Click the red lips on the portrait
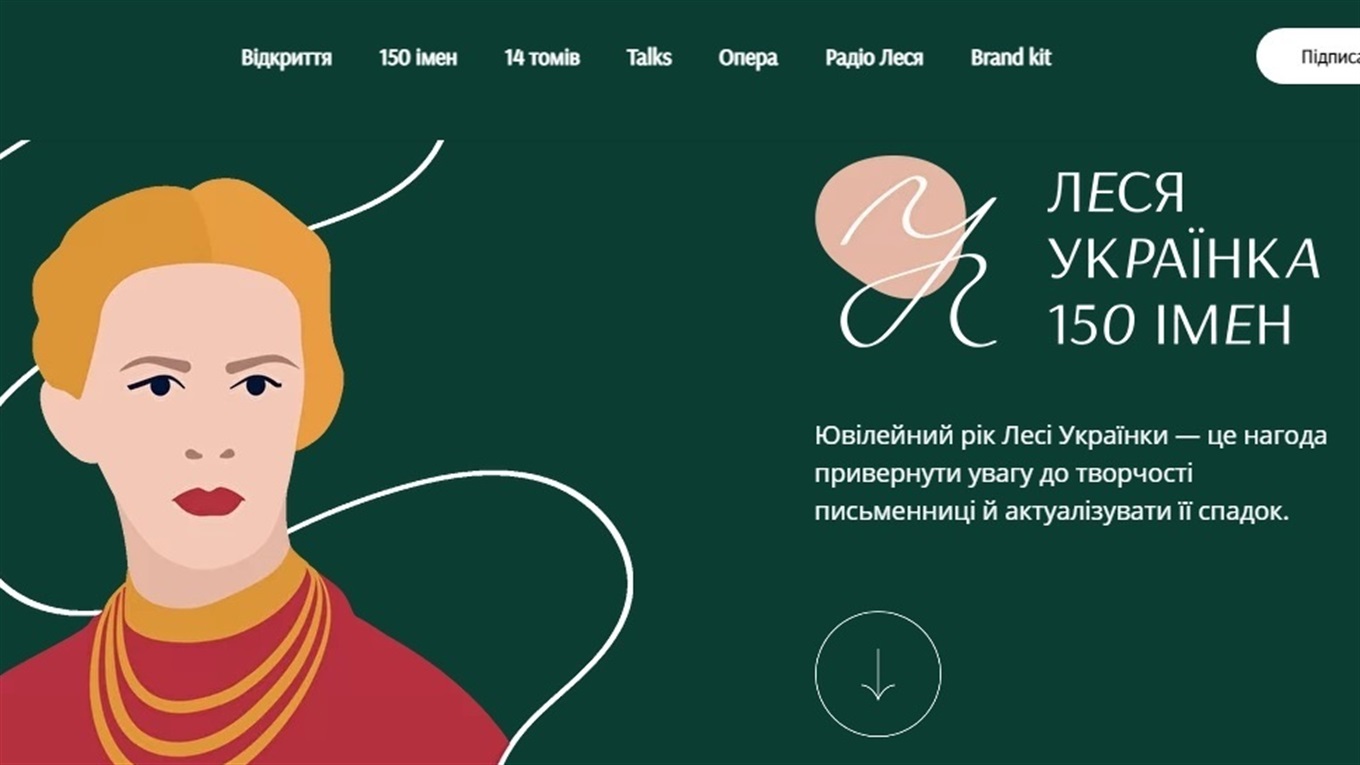 (x=208, y=501)
